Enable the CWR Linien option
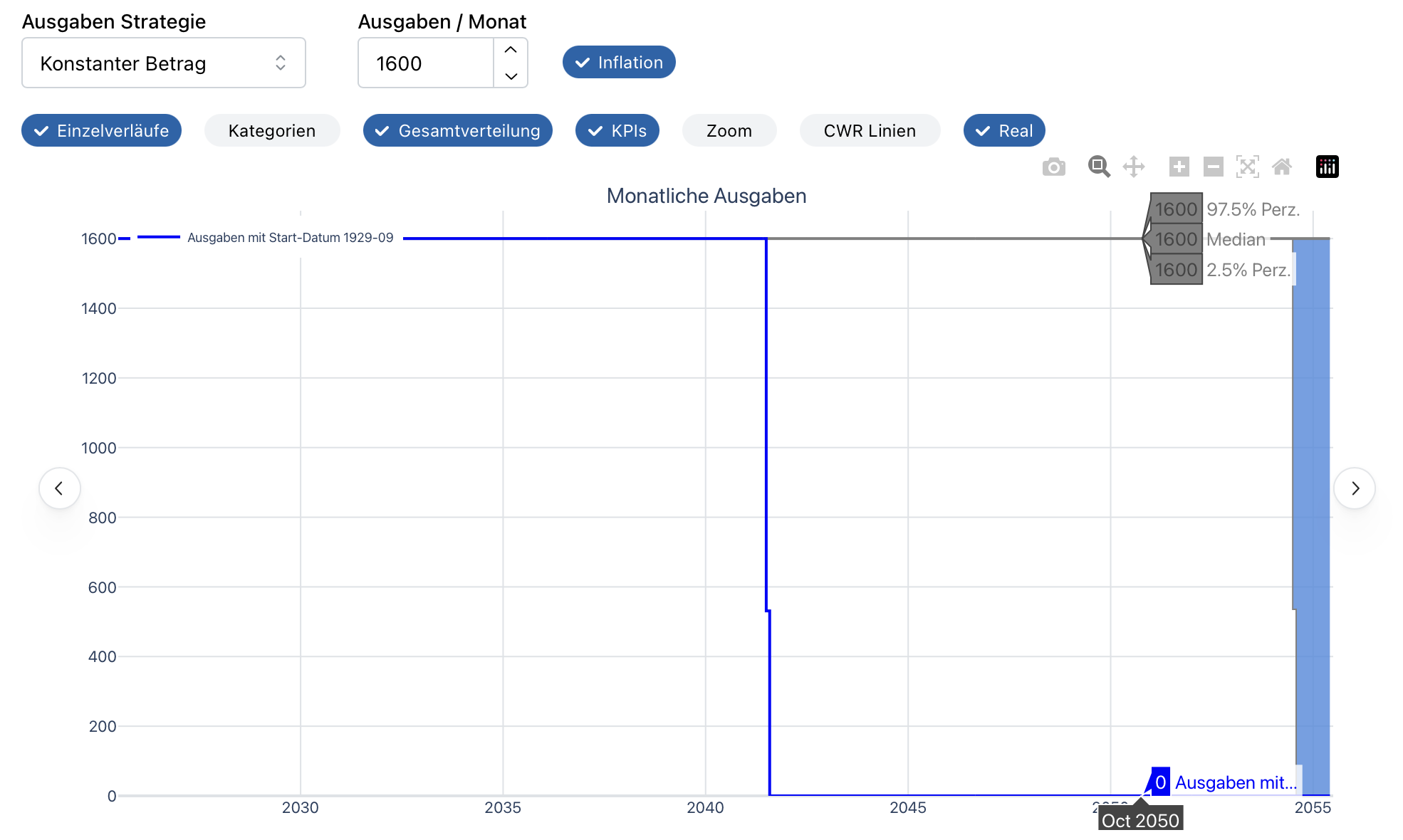Image resolution: width=1403 pixels, height=840 pixels. 869,131
